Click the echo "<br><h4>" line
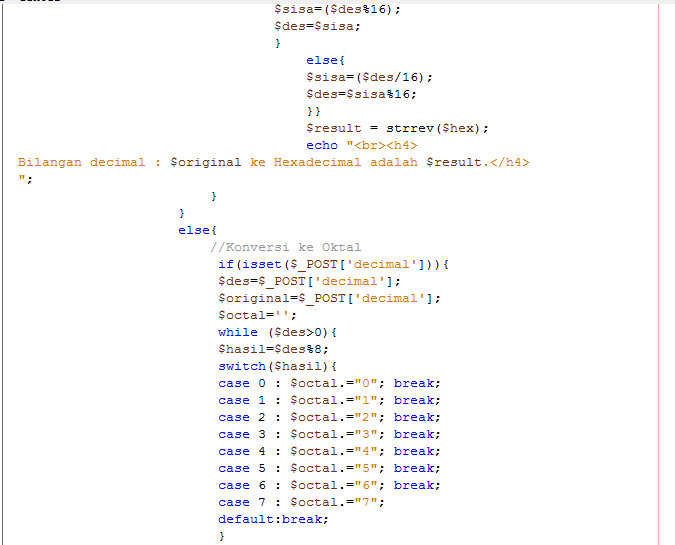This screenshot has height=545, width=675. point(362,146)
